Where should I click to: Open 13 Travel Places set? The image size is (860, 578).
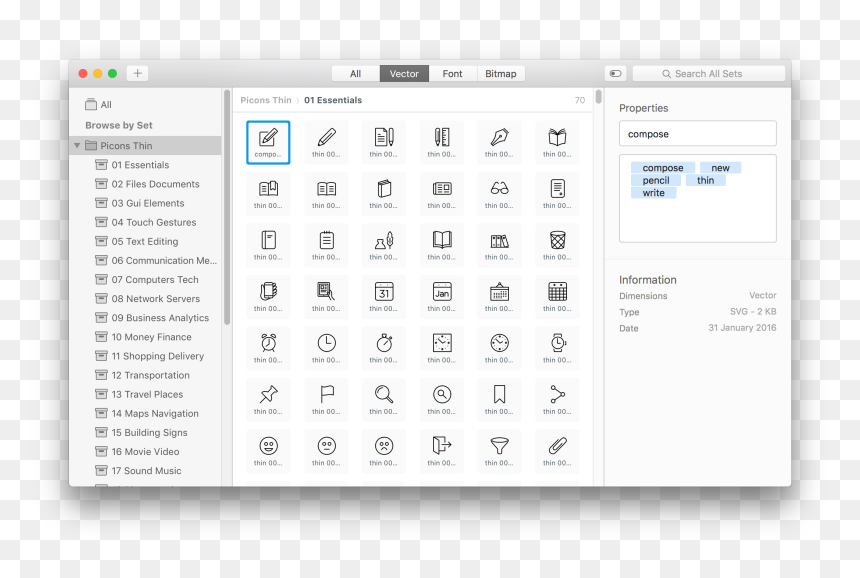pos(145,394)
